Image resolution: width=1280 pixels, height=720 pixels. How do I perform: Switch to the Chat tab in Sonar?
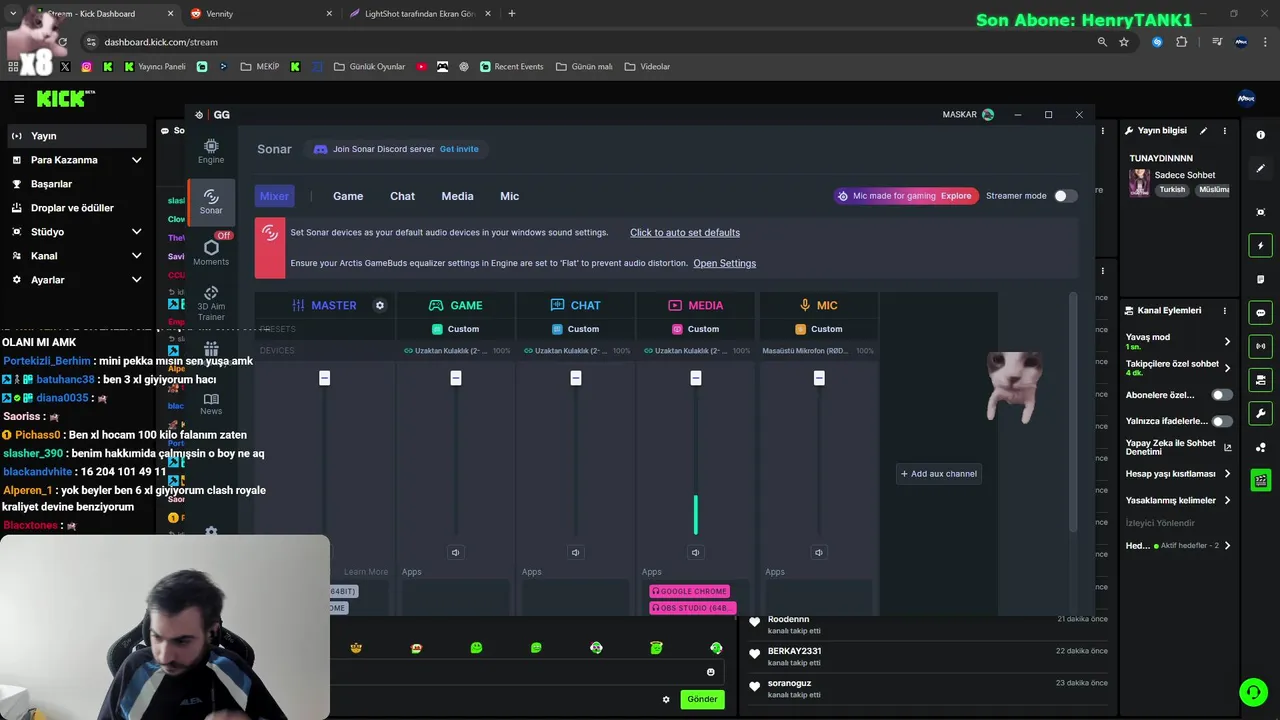click(x=402, y=196)
